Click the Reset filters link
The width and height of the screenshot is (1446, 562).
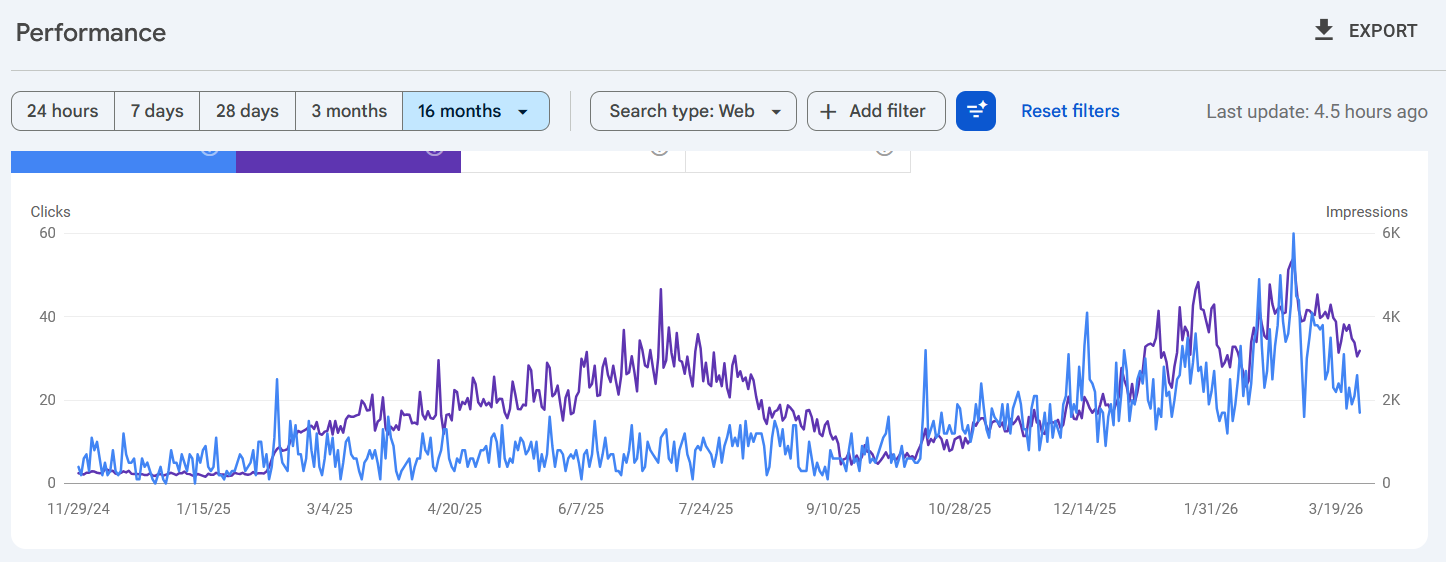[x=1070, y=111]
